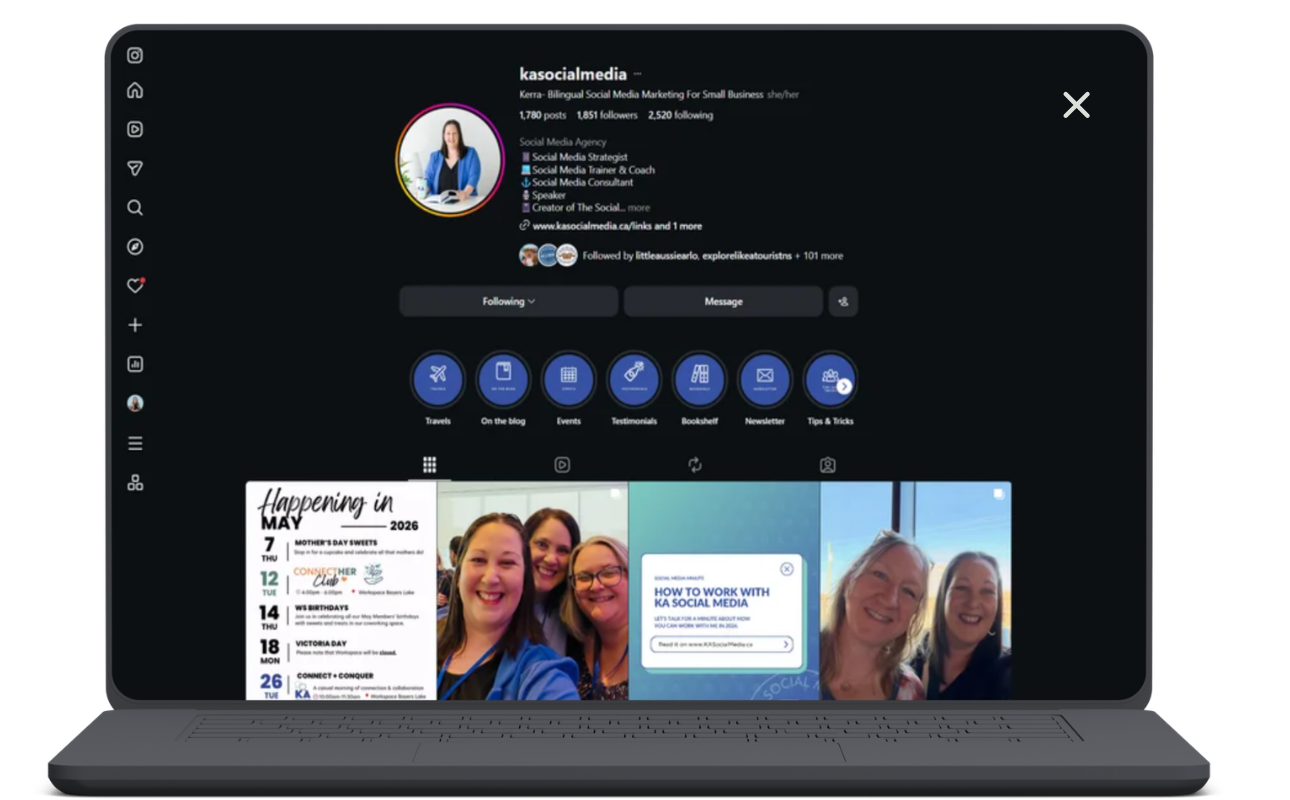Open the Happening in May post
Image resolution: width=1290 pixels, height=800 pixels.
(341, 591)
